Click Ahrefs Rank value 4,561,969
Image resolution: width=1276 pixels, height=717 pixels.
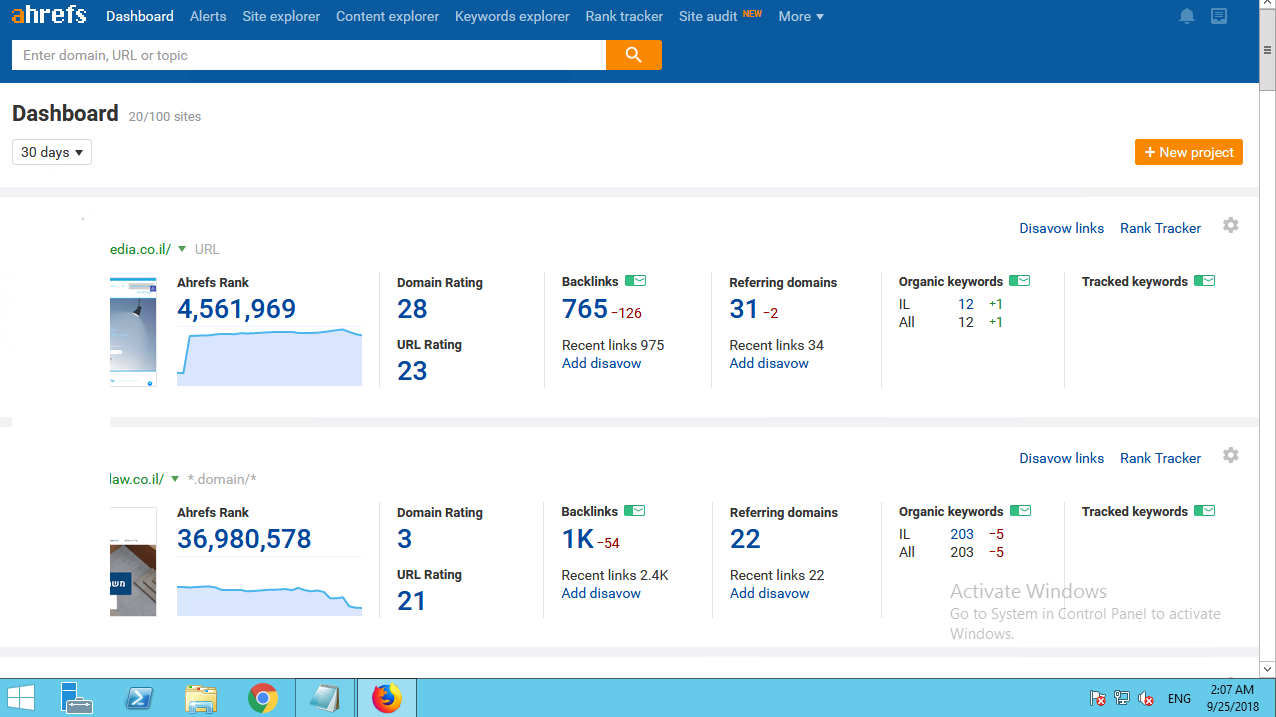(x=237, y=309)
